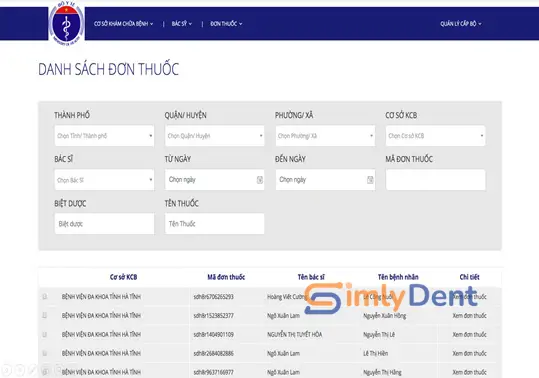Open the calendar icon in Đến ngày field
Screen dimensions: 539x378
370,180
